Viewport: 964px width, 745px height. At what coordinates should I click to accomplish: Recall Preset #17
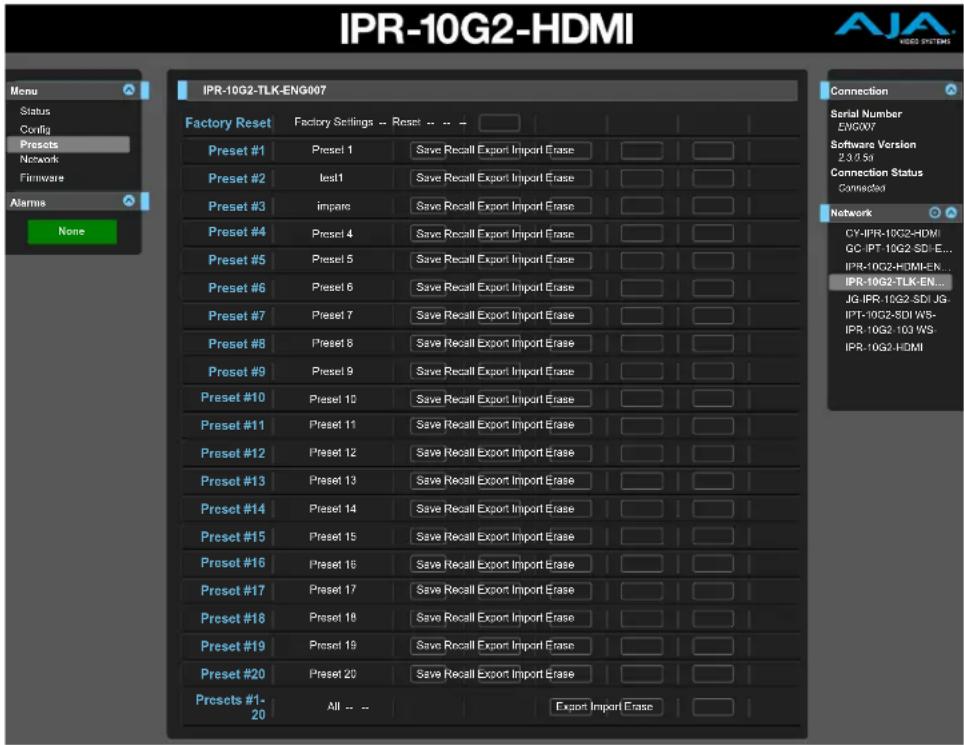pos(459,590)
